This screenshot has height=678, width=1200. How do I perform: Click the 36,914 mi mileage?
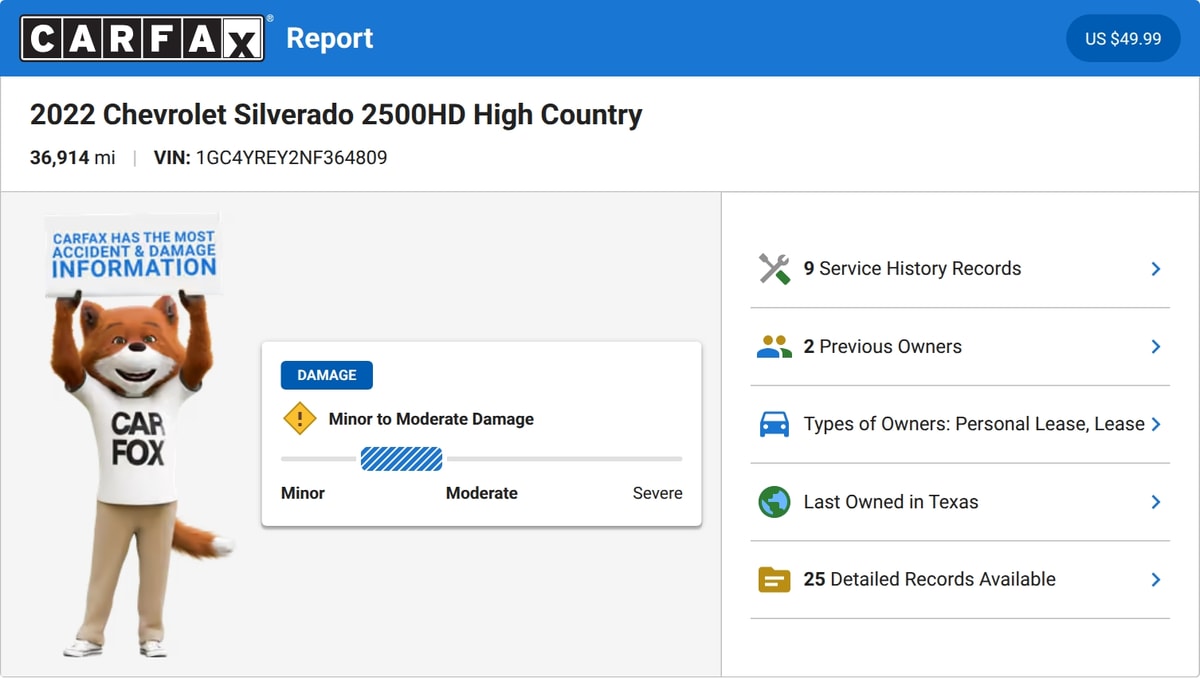coord(73,157)
